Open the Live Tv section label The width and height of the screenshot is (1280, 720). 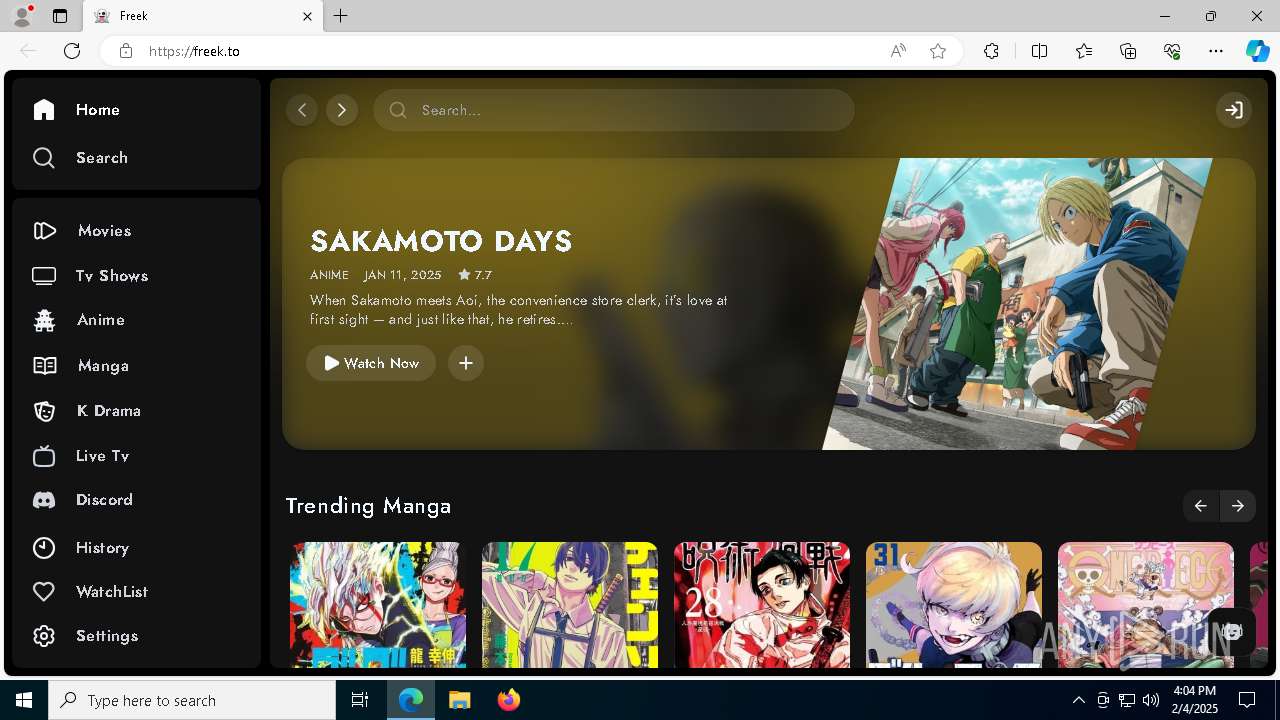pyautogui.click(x=103, y=456)
